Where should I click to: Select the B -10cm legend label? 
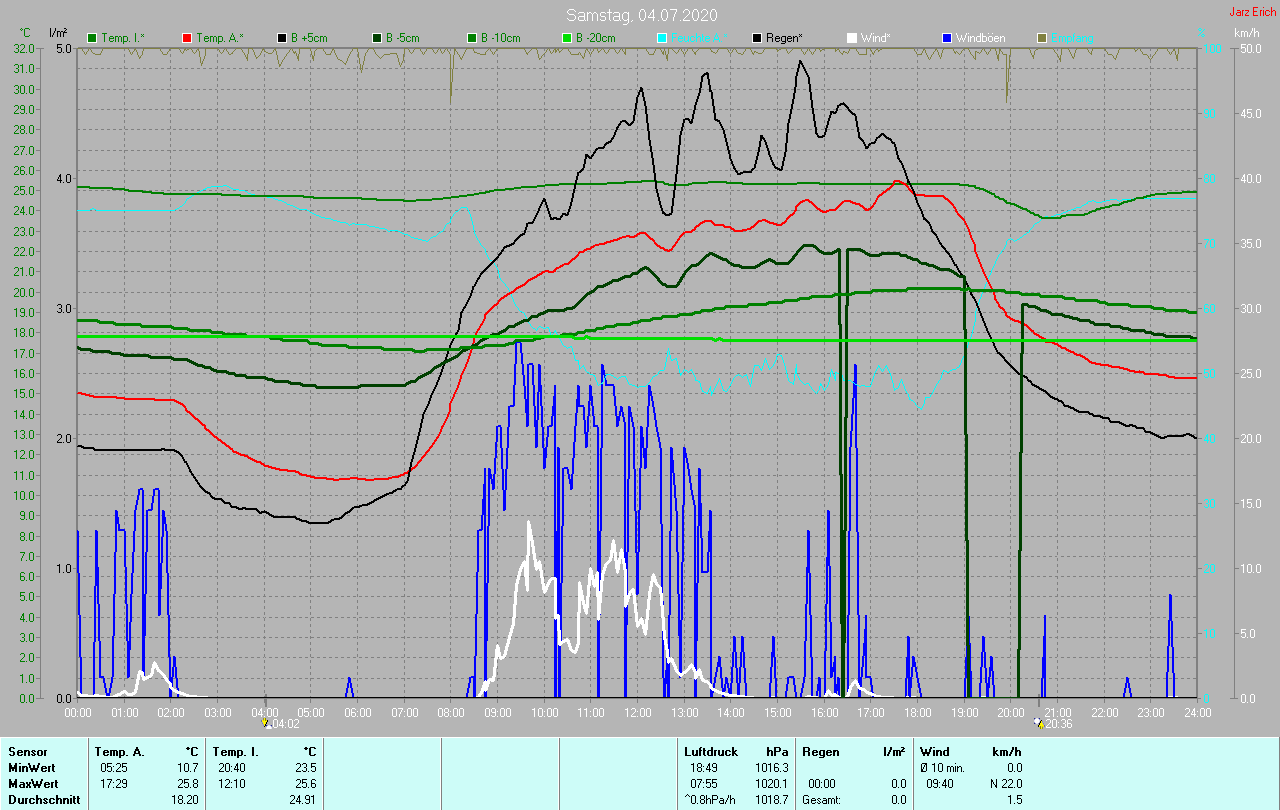point(499,38)
